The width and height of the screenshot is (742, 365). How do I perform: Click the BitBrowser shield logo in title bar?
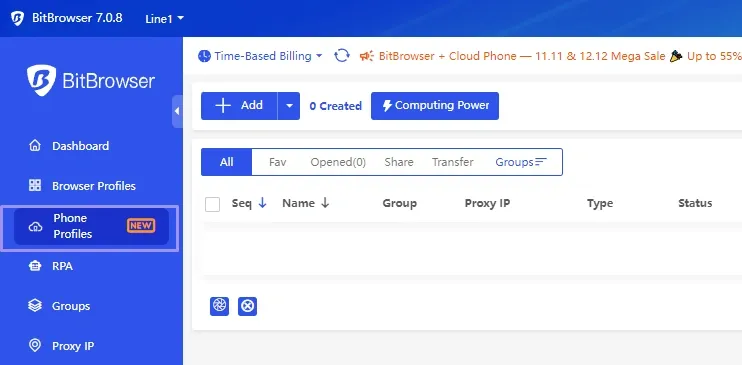18,18
